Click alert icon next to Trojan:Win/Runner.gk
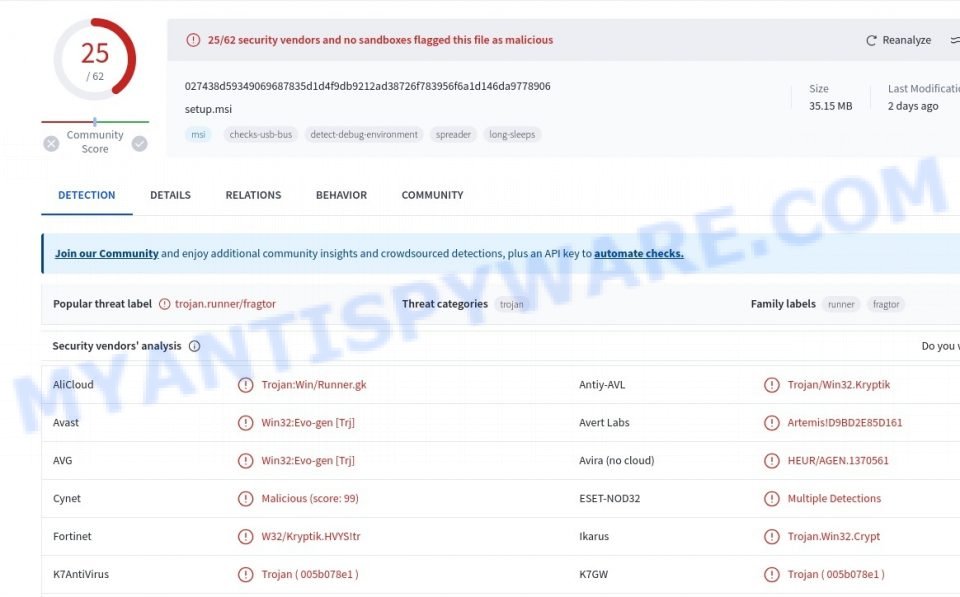Viewport: 960px width, 597px height. click(246, 385)
